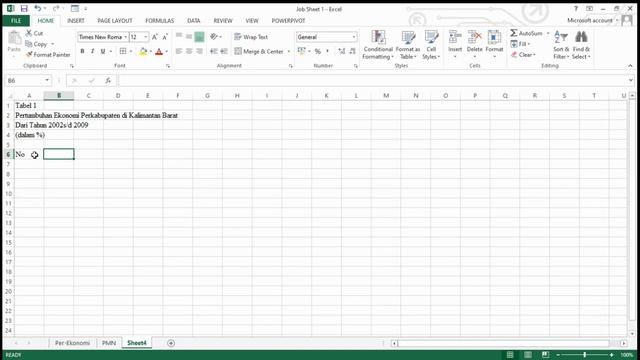Screen dimensions: 640x360
Task: Open Find & Select
Action: [581, 45]
